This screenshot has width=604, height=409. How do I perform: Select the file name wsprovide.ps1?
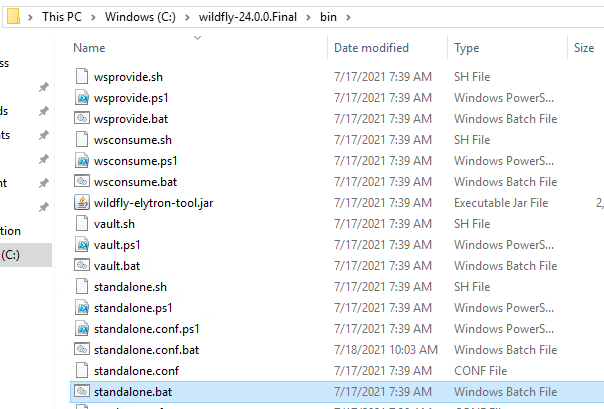131,98
